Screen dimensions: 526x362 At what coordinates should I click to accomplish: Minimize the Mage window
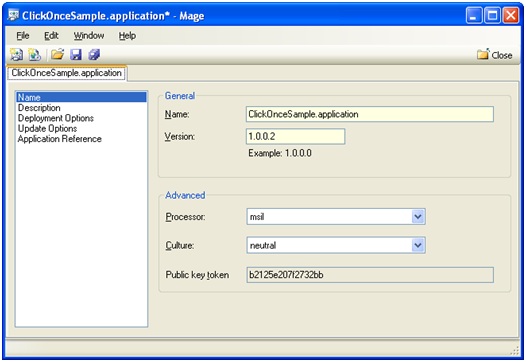point(474,15)
